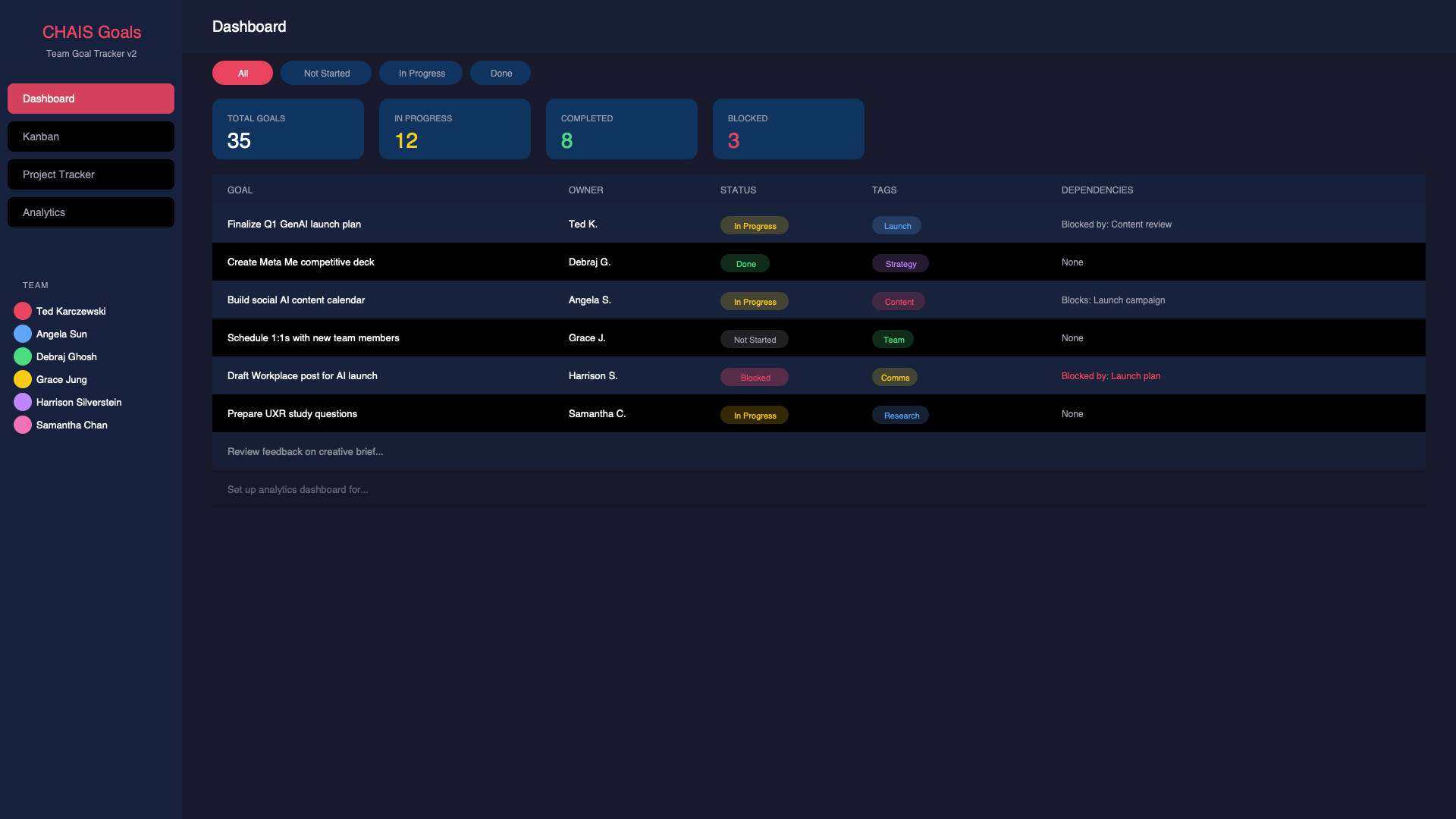1456x819 pixels.
Task: Click the Research tag badge
Action: (900, 416)
